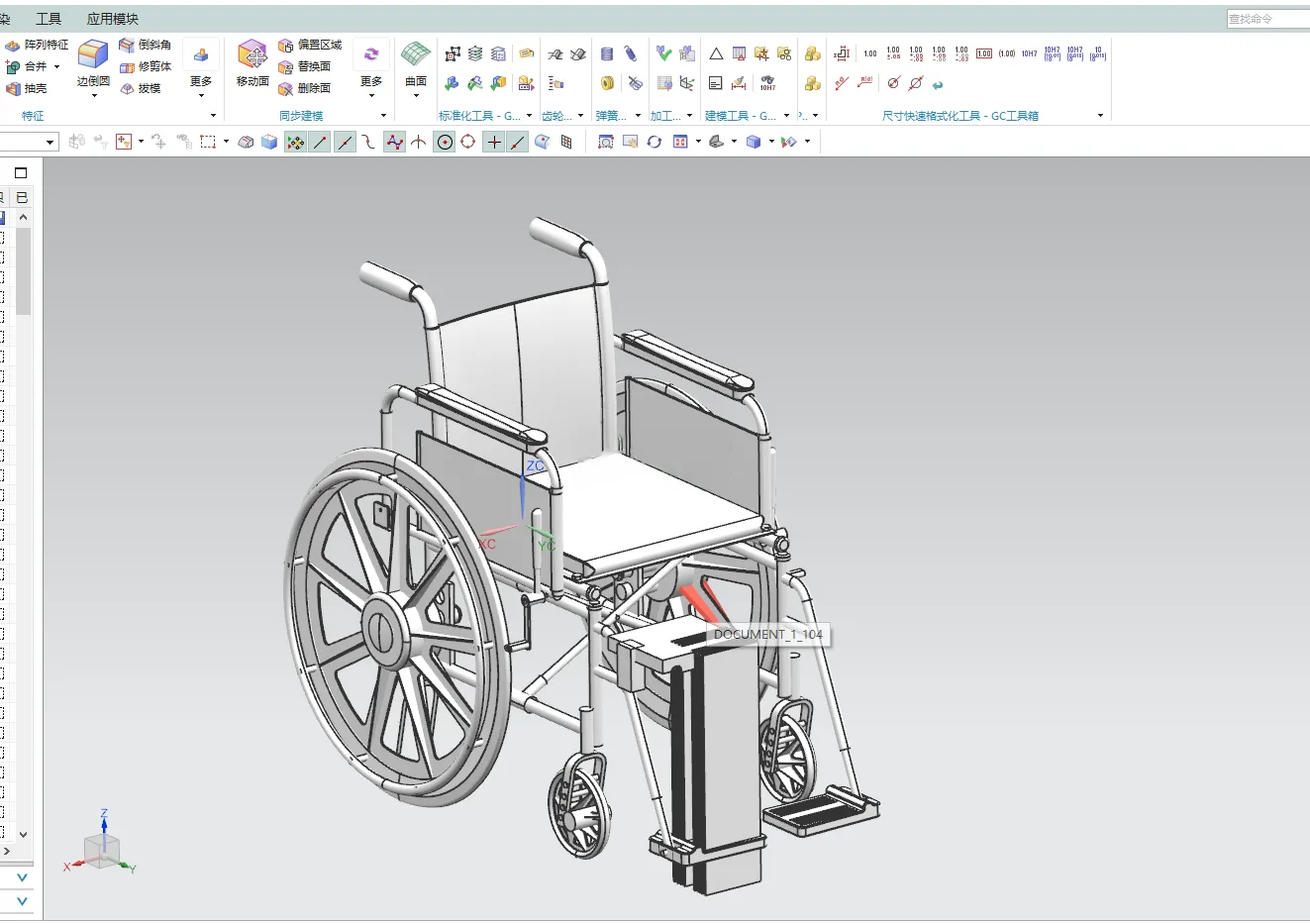Toggle the arc center snap point option
Viewport: 1310px width, 924px height.
pyautogui.click(x=445, y=143)
